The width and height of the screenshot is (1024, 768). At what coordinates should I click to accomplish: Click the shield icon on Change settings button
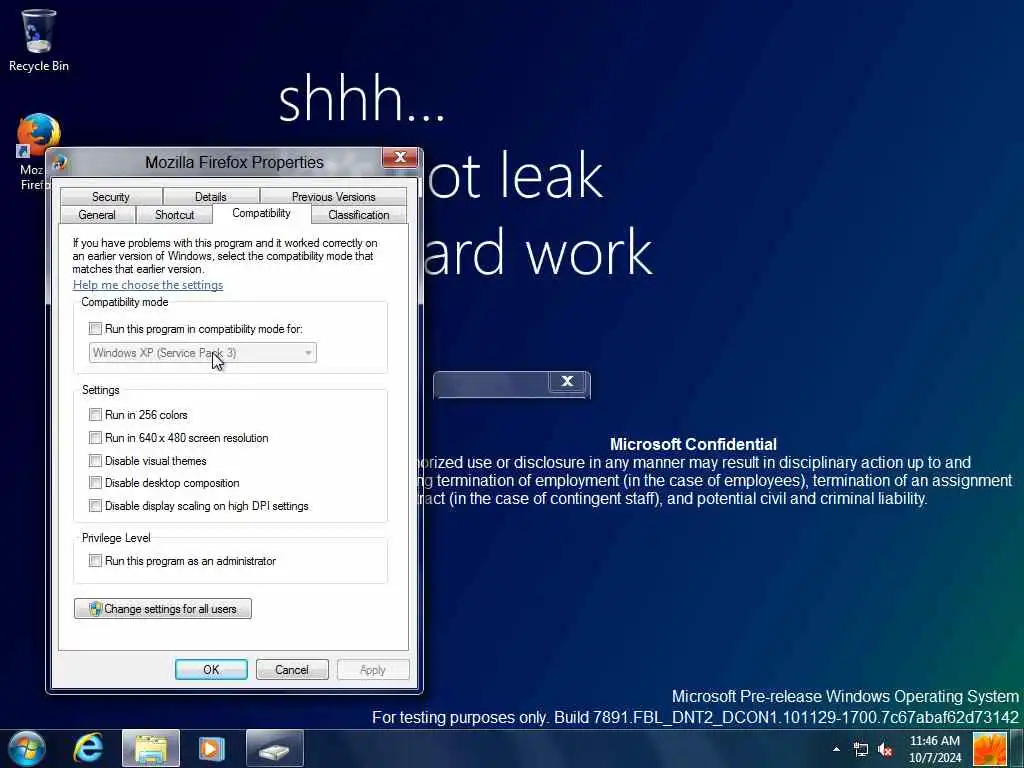(x=95, y=609)
